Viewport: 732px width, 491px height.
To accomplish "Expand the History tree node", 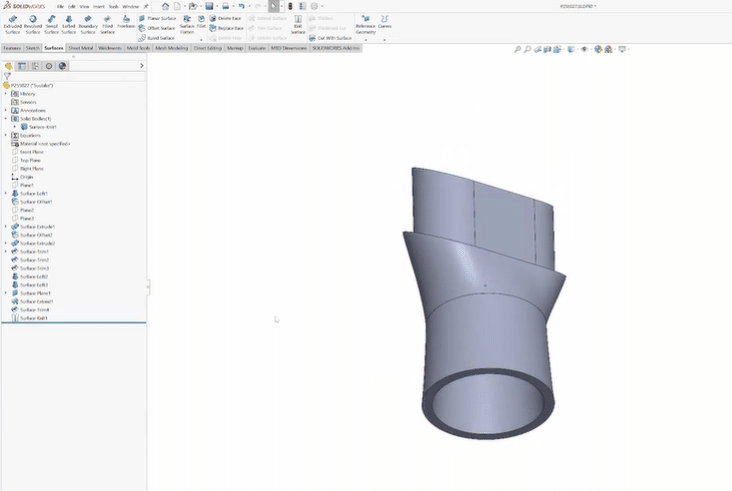I will (x=6, y=94).
